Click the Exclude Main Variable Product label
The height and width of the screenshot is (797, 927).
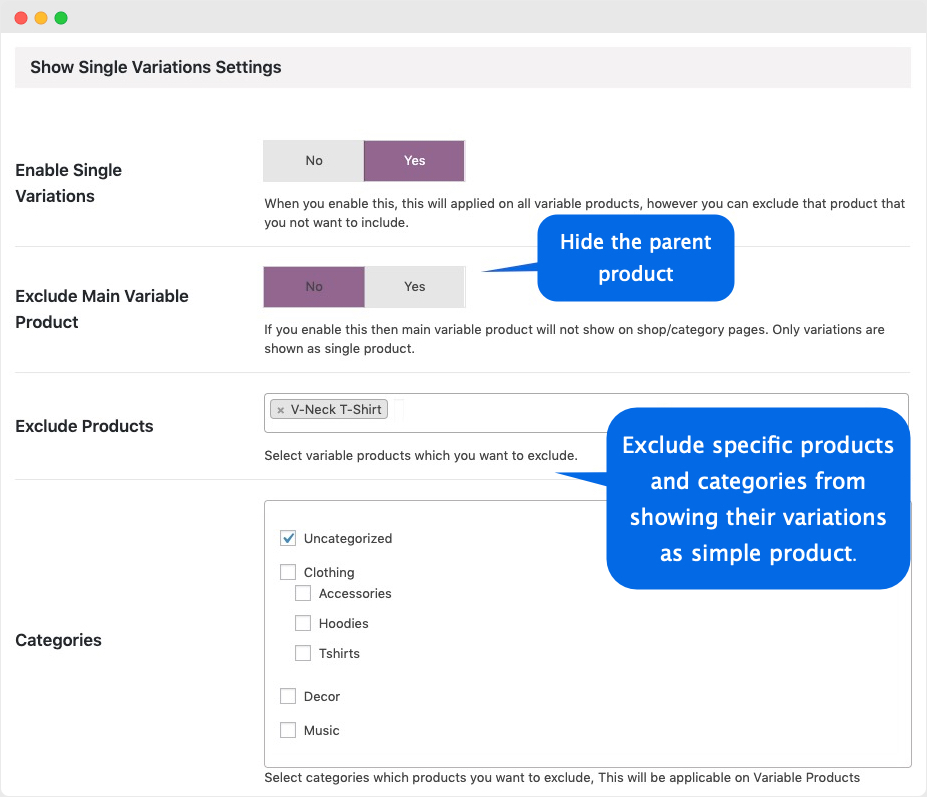[x=101, y=308]
